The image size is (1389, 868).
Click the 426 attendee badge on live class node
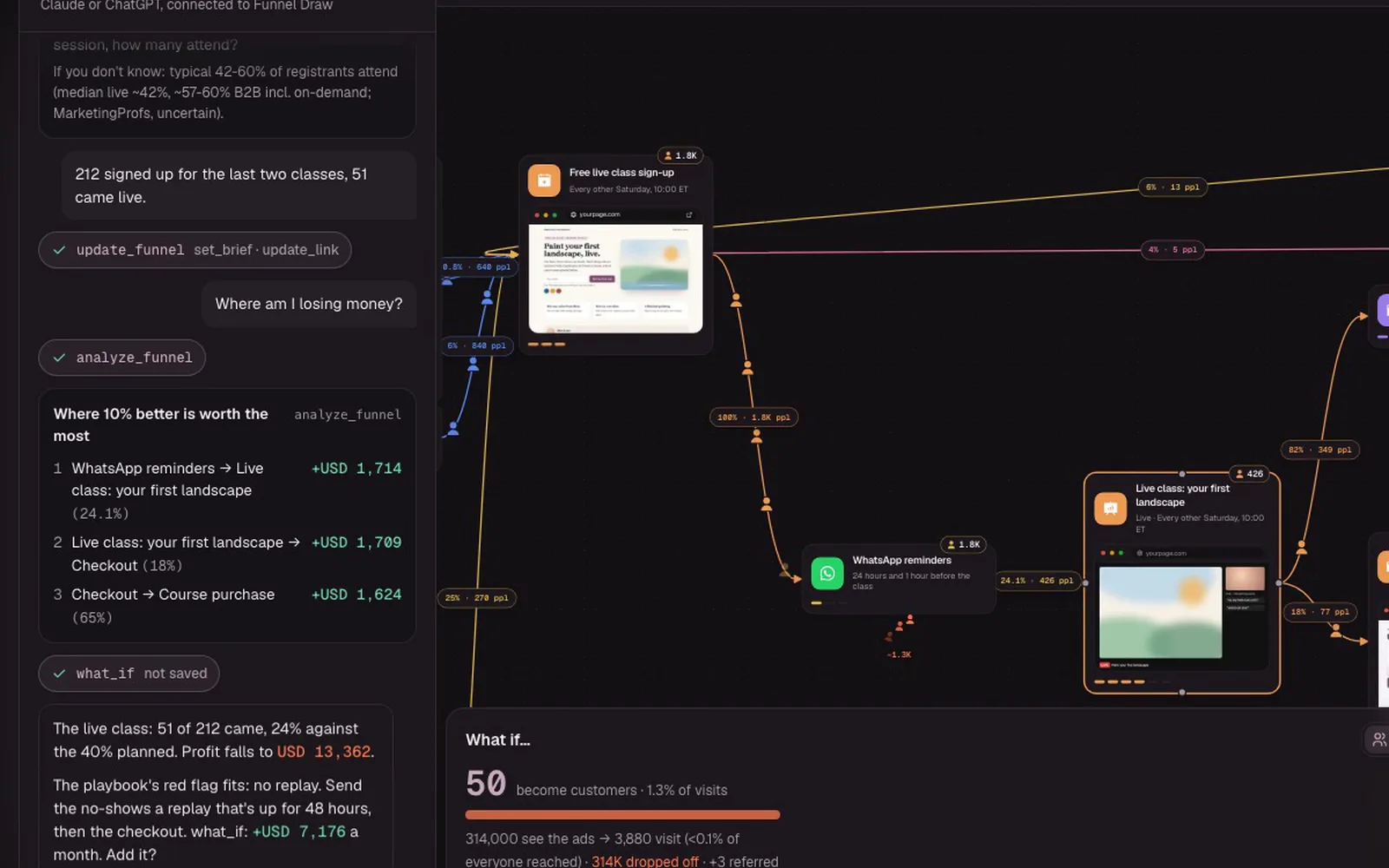(x=1249, y=474)
